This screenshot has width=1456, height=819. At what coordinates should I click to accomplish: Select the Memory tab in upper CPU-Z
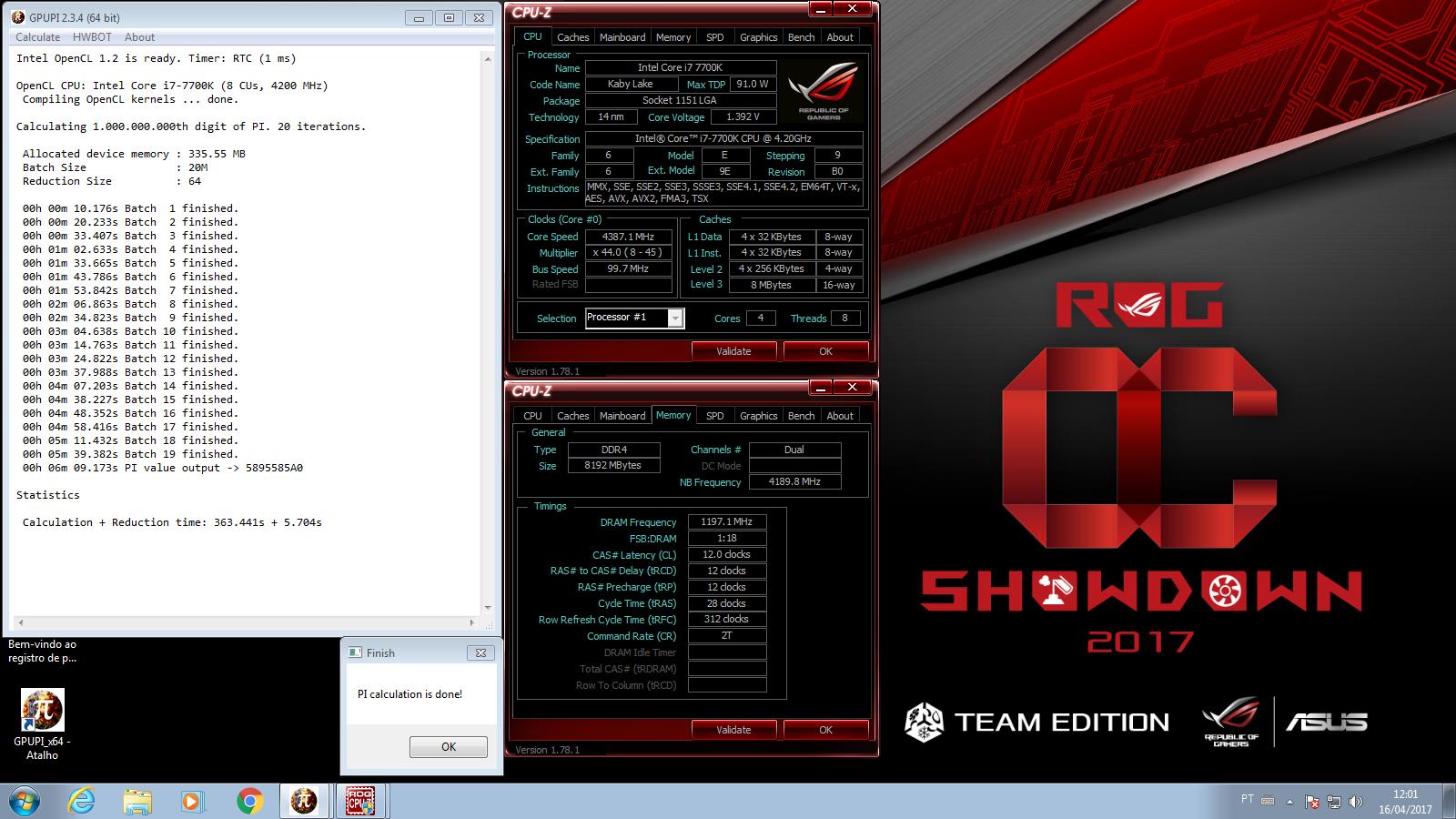pyautogui.click(x=673, y=37)
